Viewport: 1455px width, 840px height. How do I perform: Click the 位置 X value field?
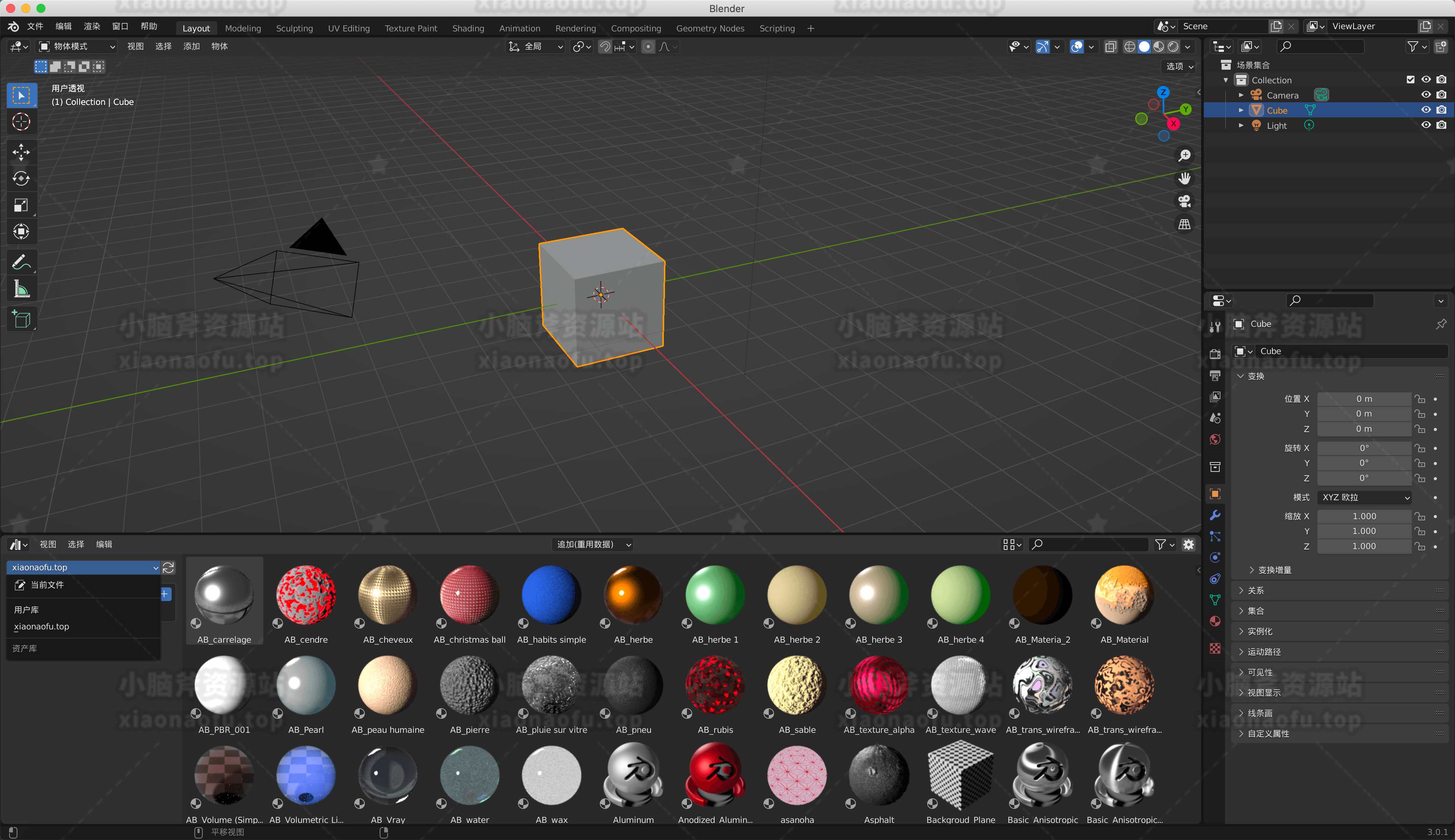(x=1364, y=399)
